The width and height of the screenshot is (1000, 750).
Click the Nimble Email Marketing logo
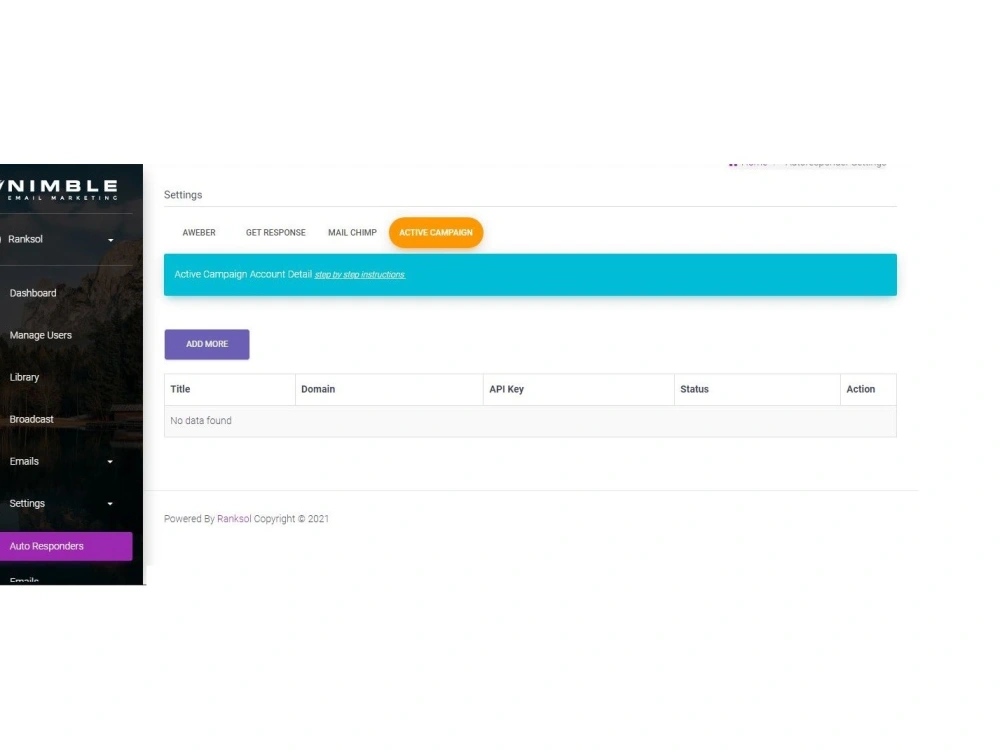(60, 189)
